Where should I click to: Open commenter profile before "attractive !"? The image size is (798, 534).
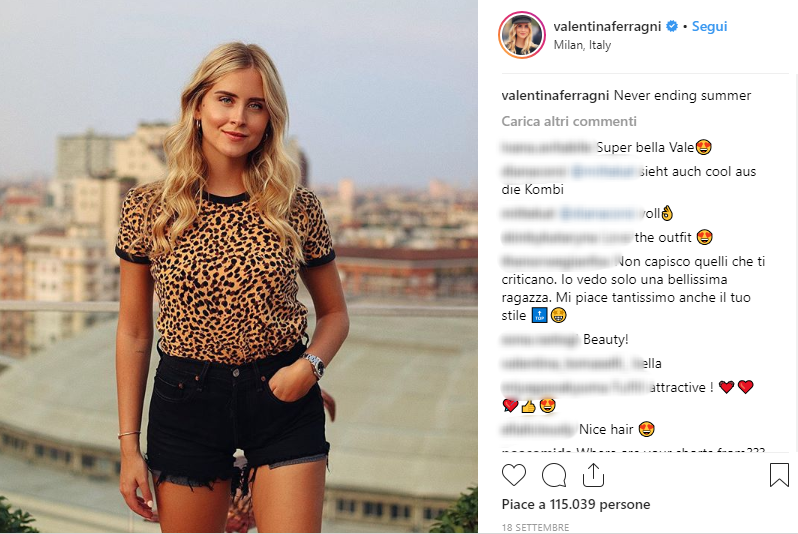[x=574, y=387]
